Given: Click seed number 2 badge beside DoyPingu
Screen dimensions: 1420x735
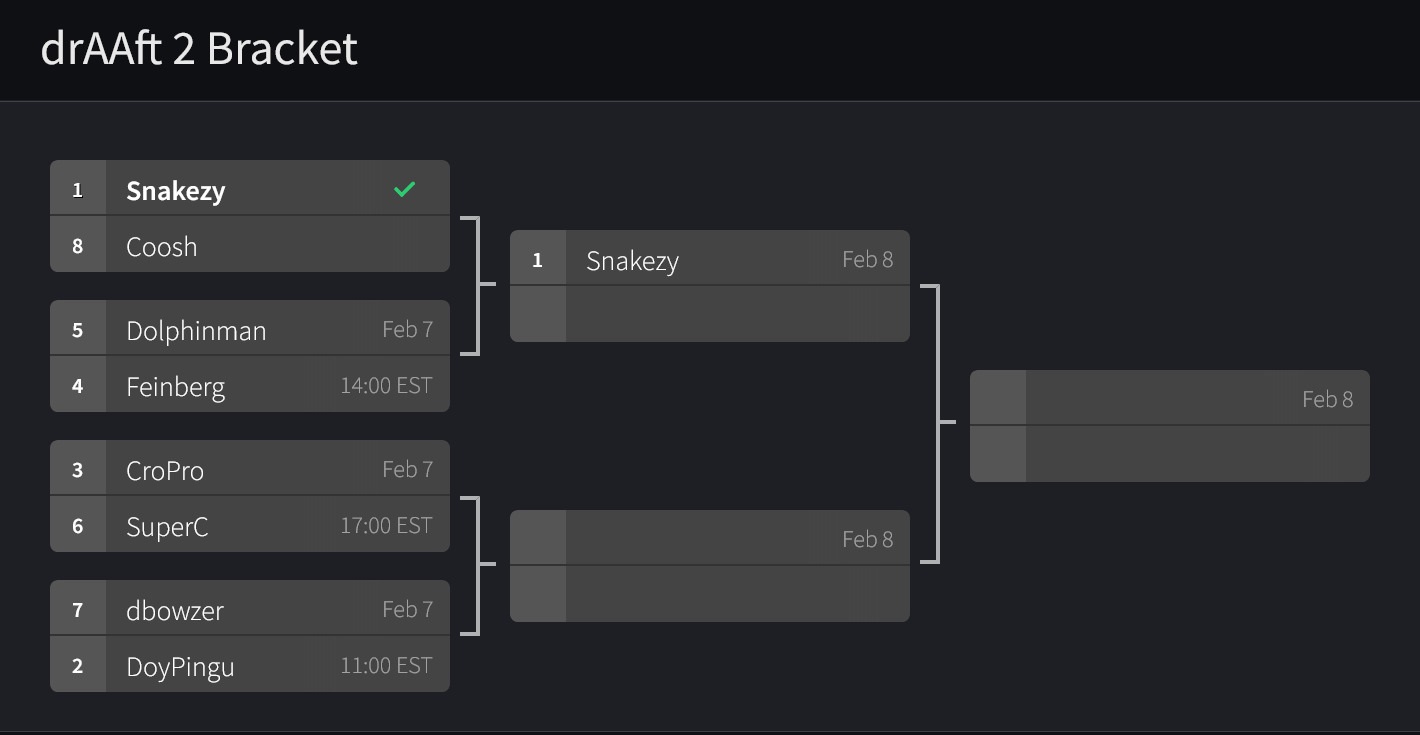Looking at the screenshot, I should 78,666.
